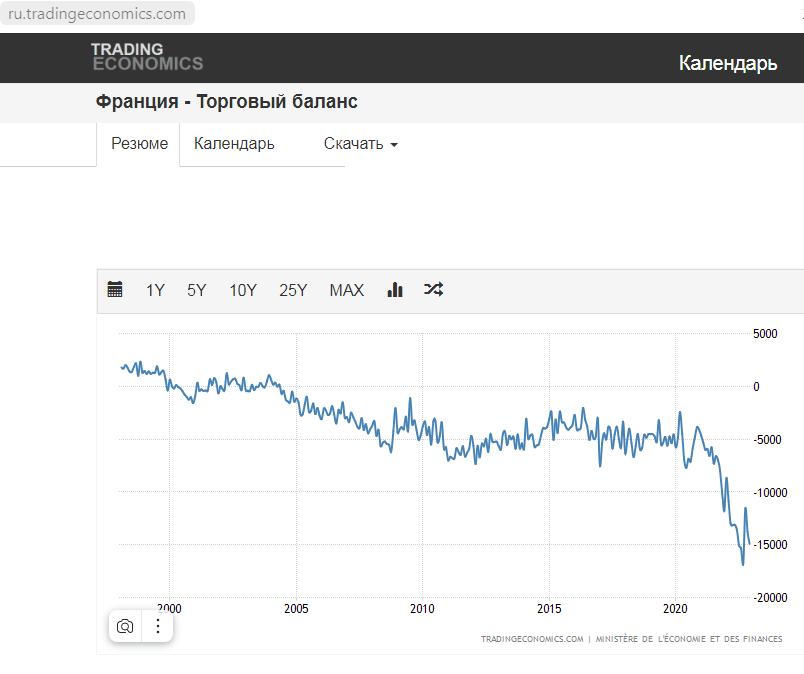Viewport: 804px width, 674px height.
Task: Select the 25Y time range
Action: [x=293, y=290]
